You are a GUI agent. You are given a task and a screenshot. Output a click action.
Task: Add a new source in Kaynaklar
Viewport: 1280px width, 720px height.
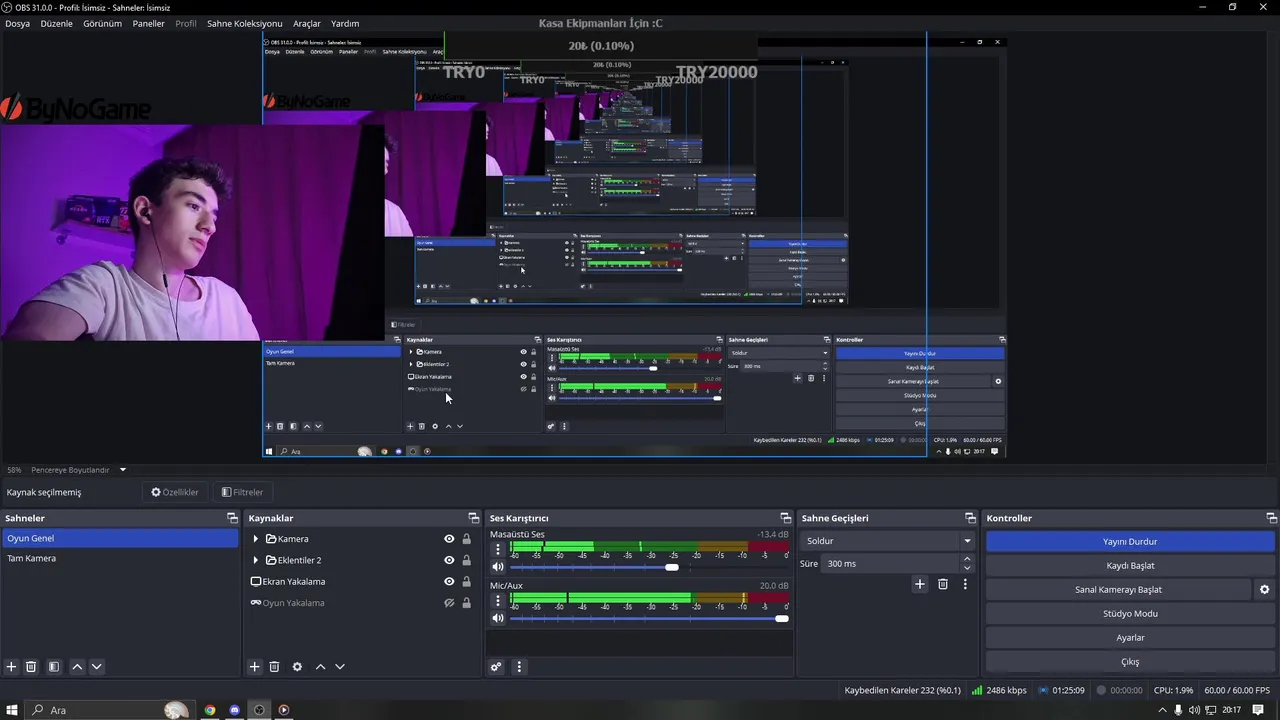click(254, 667)
